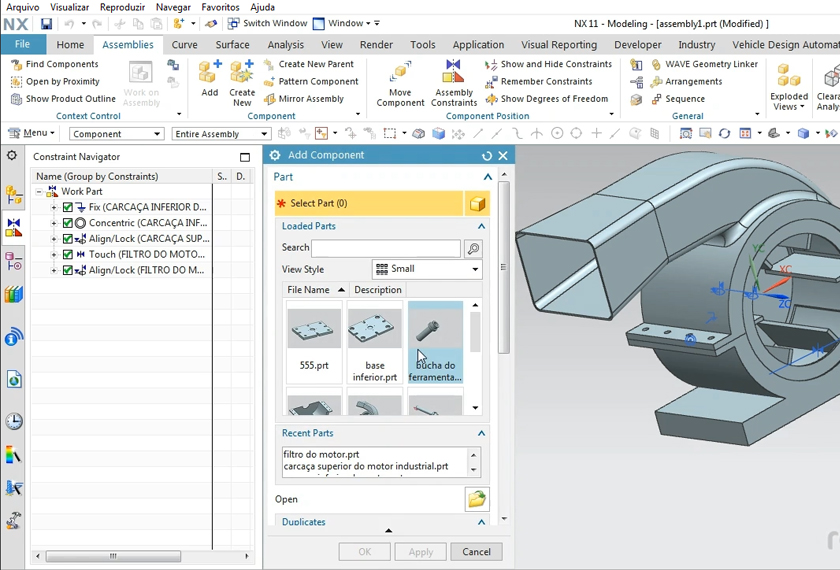Screen dimensions: 840x570
Task: Click the search magnifier icon in Loaded Parts
Action: click(x=473, y=248)
